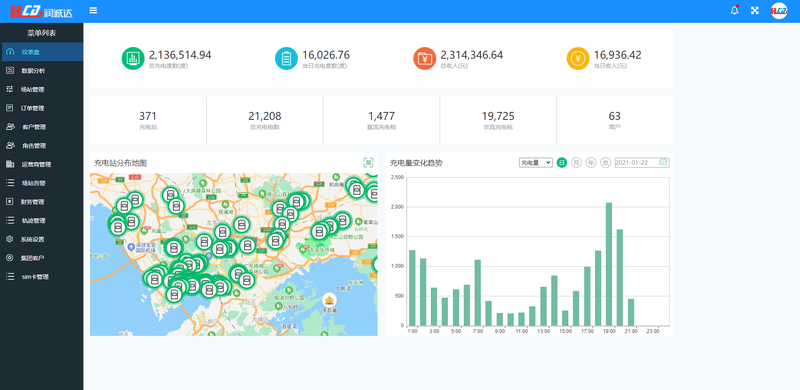This screenshot has width=800, height=390.
Task: Click the 天后庙 temple marker on the map
Action: (x=330, y=299)
